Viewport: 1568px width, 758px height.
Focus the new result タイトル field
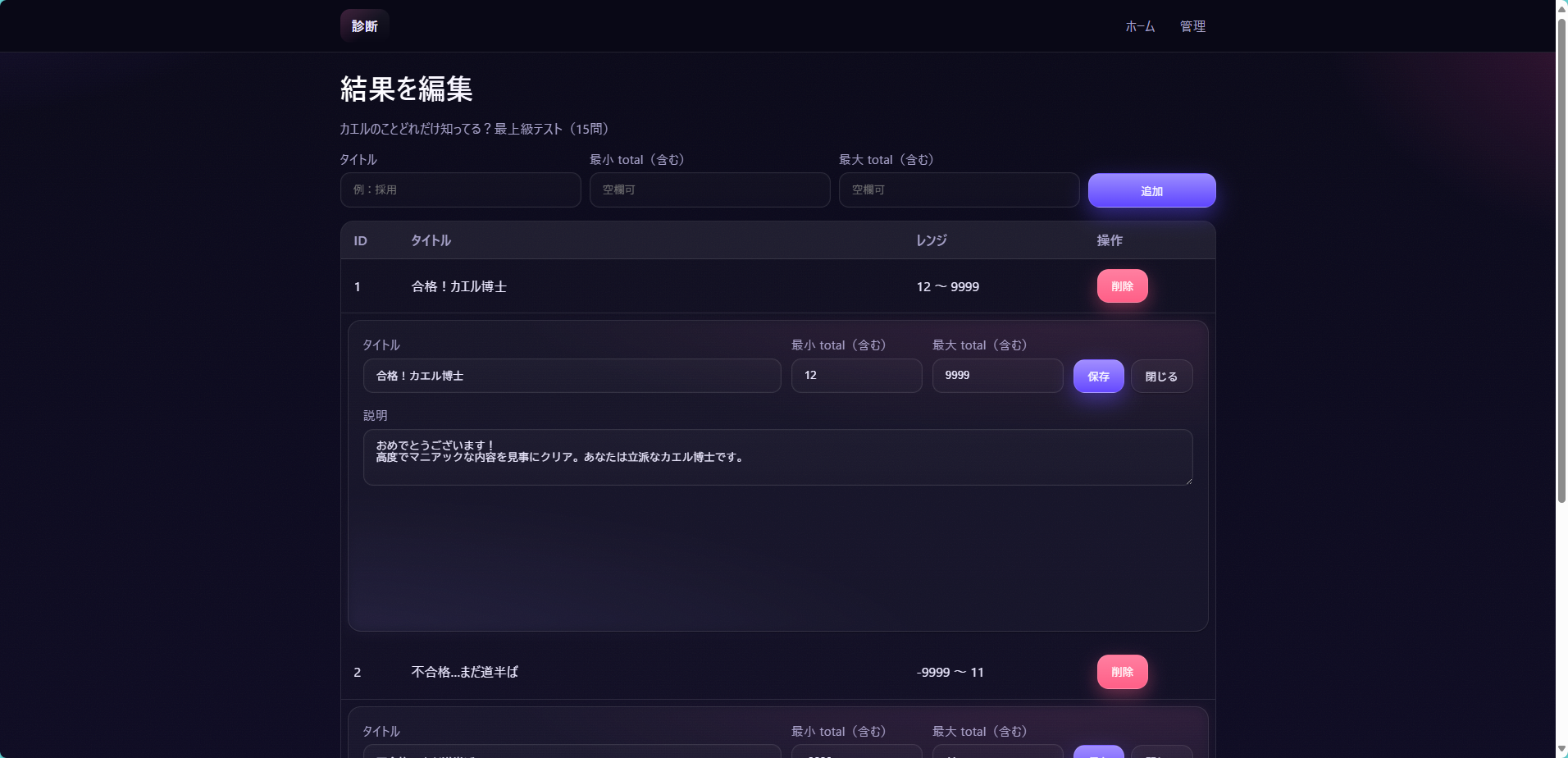(460, 189)
